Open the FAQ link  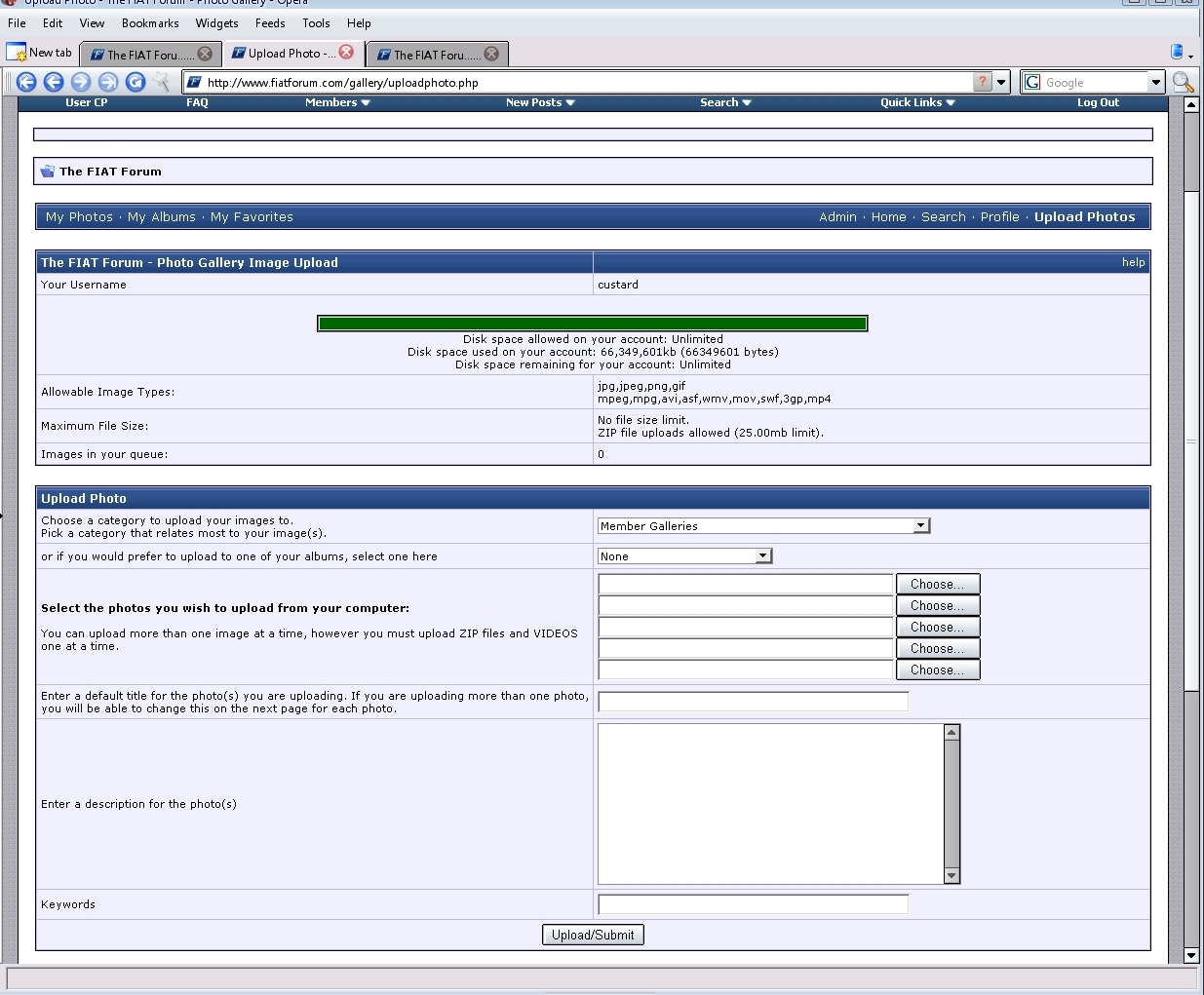coord(198,102)
